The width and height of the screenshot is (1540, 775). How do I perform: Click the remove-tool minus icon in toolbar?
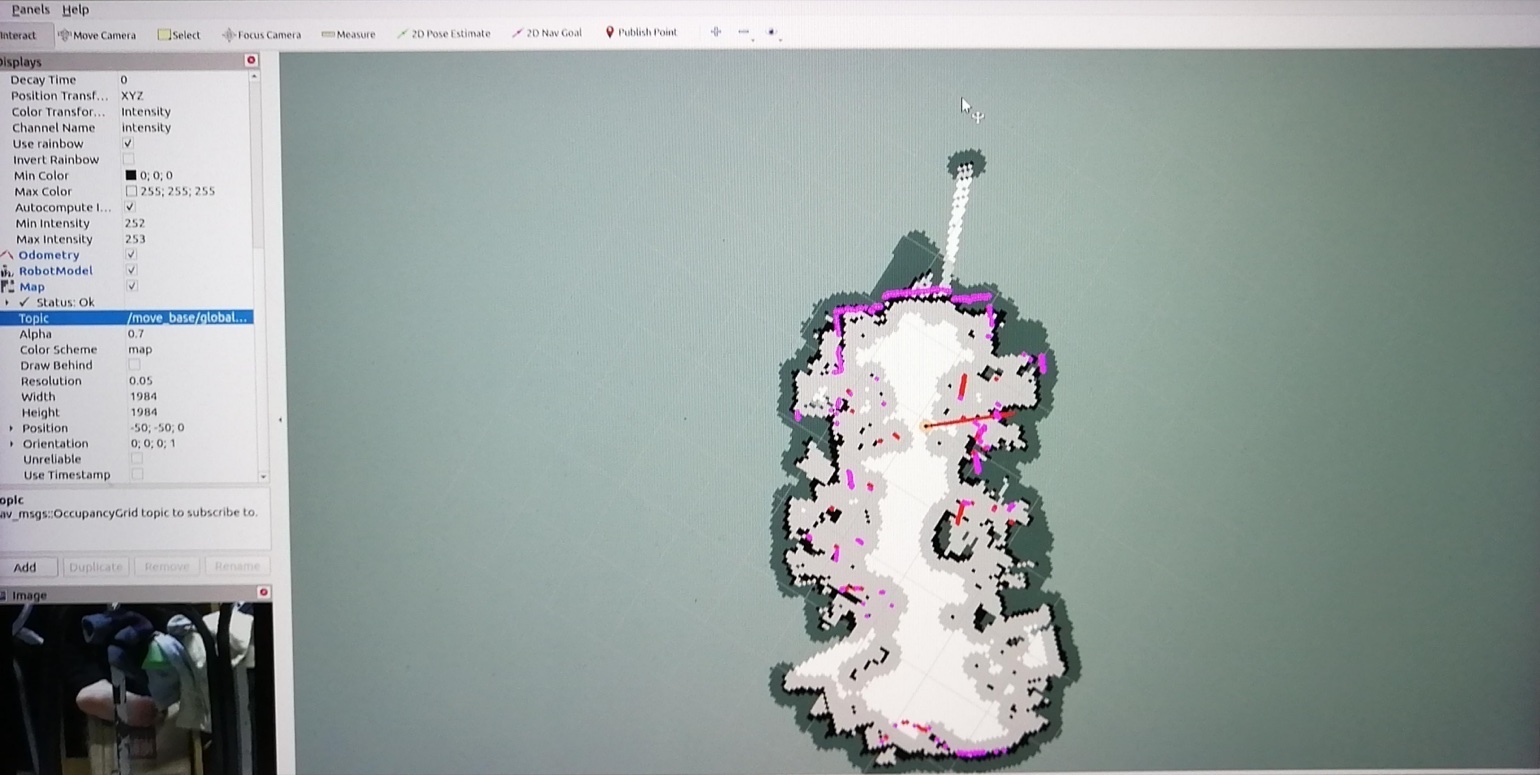tap(744, 32)
